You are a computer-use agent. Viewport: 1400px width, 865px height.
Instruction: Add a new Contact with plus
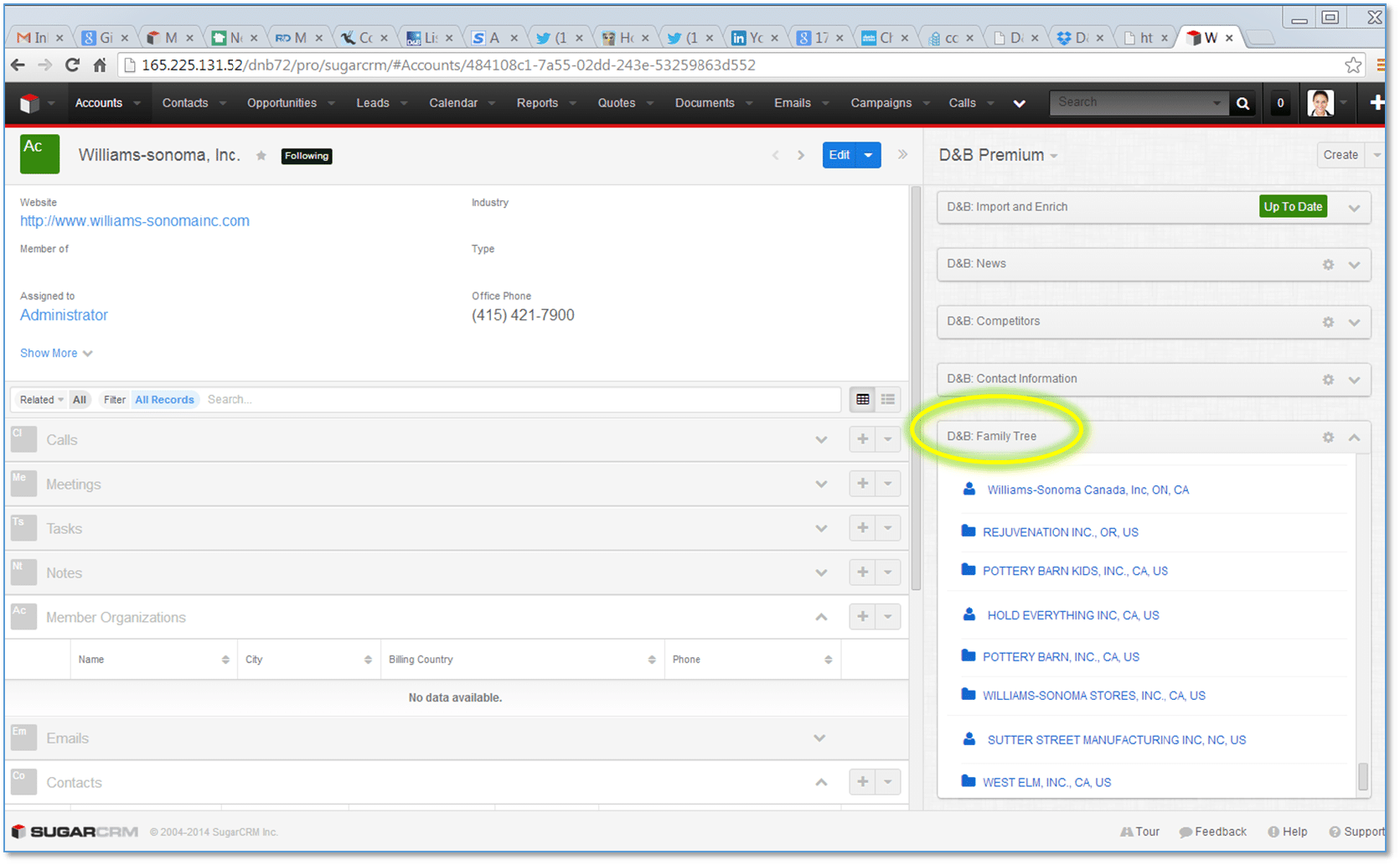[x=862, y=782]
